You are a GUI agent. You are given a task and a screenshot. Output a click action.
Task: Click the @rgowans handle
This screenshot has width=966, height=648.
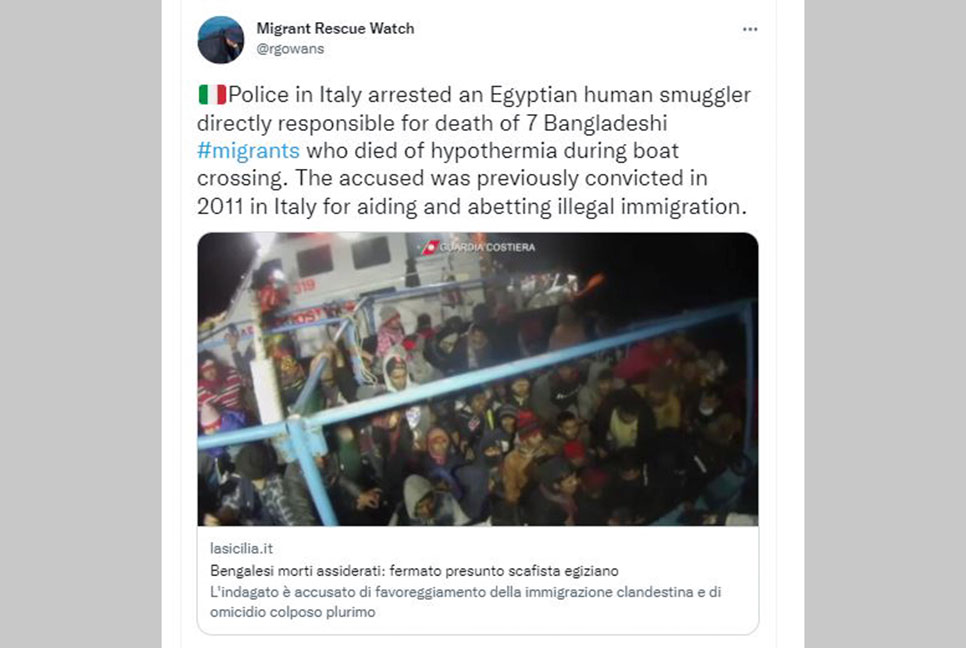click(290, 49)
